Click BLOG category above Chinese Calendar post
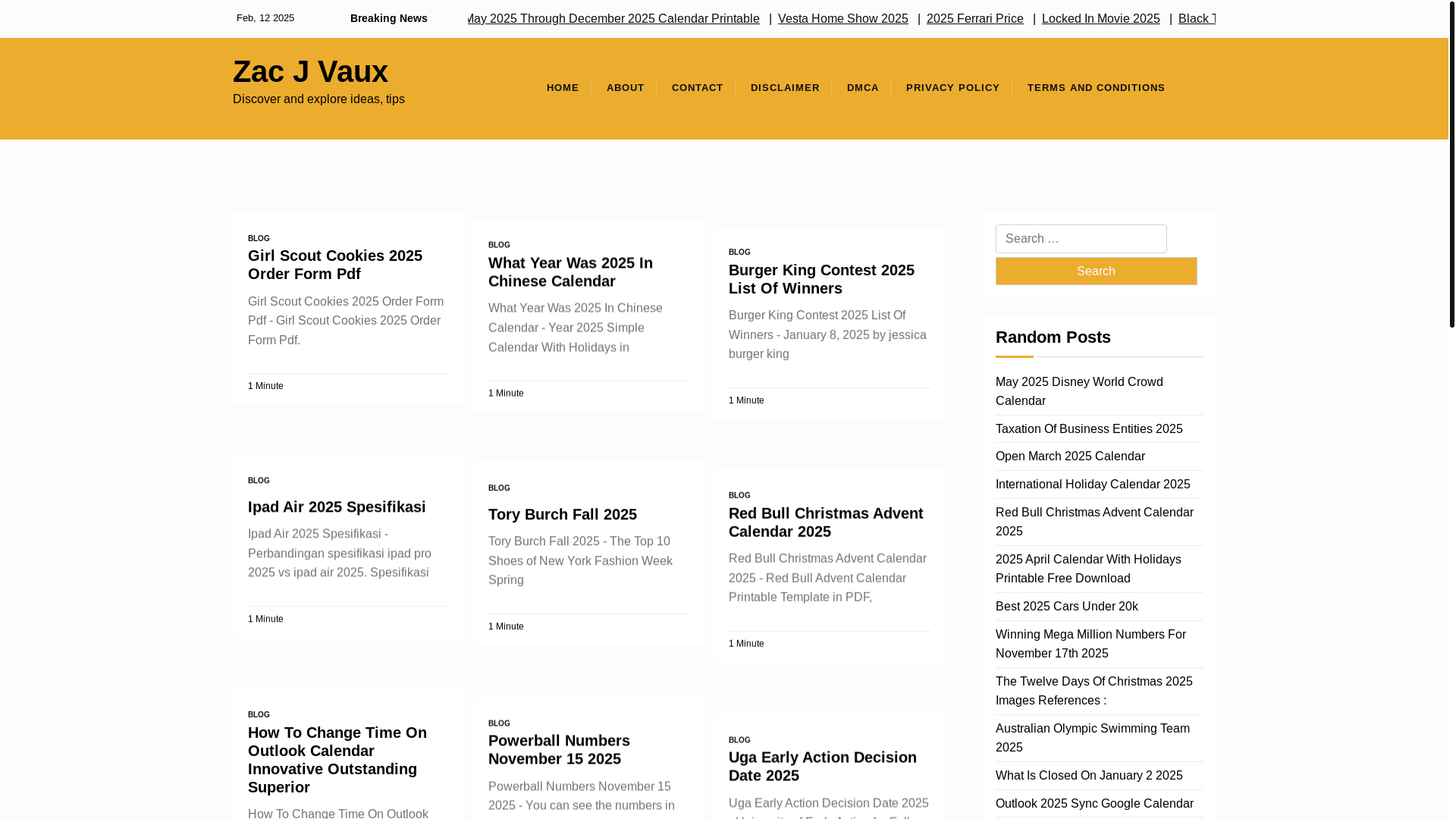Viewport: 1456px width, 819px height. 499,246
